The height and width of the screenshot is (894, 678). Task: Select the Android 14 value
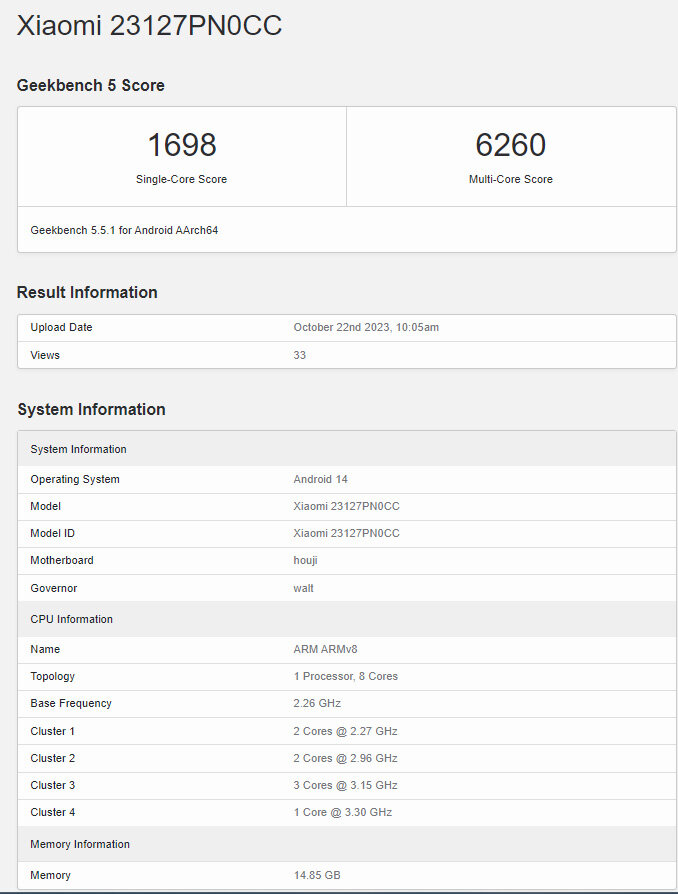point(320,479)
